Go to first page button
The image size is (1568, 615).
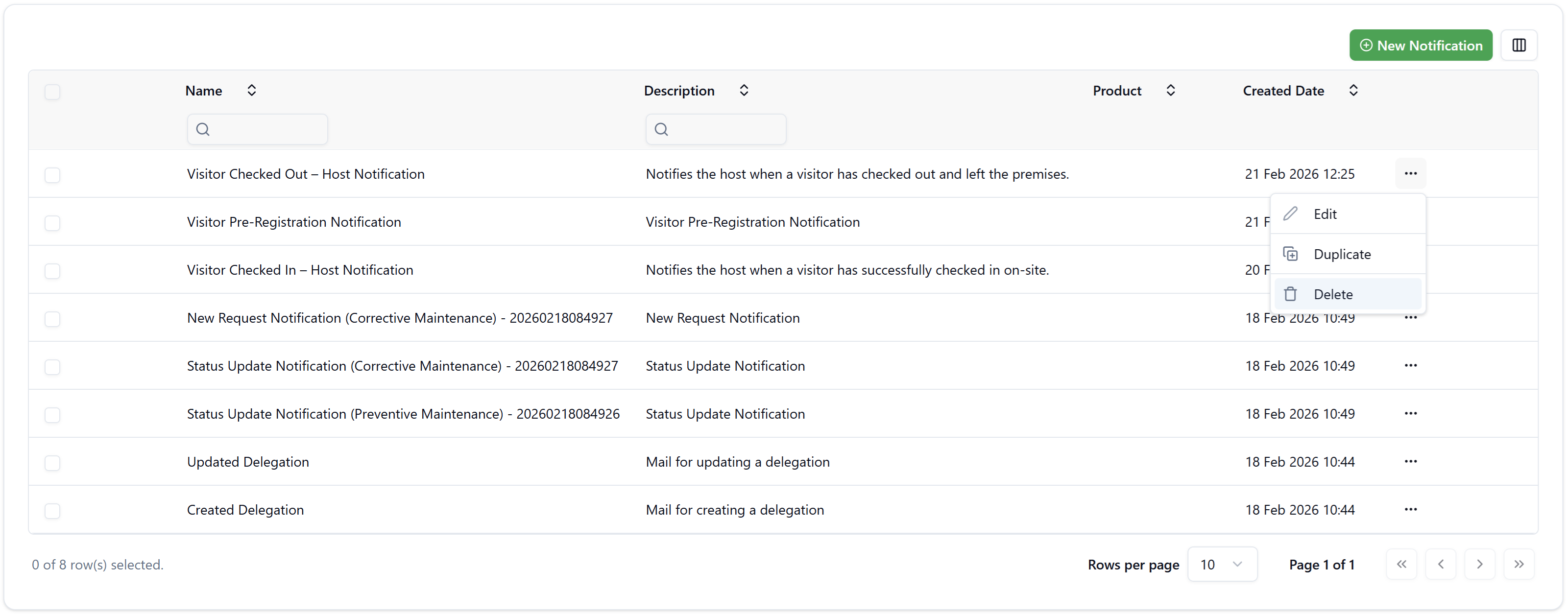(1401, 565)
